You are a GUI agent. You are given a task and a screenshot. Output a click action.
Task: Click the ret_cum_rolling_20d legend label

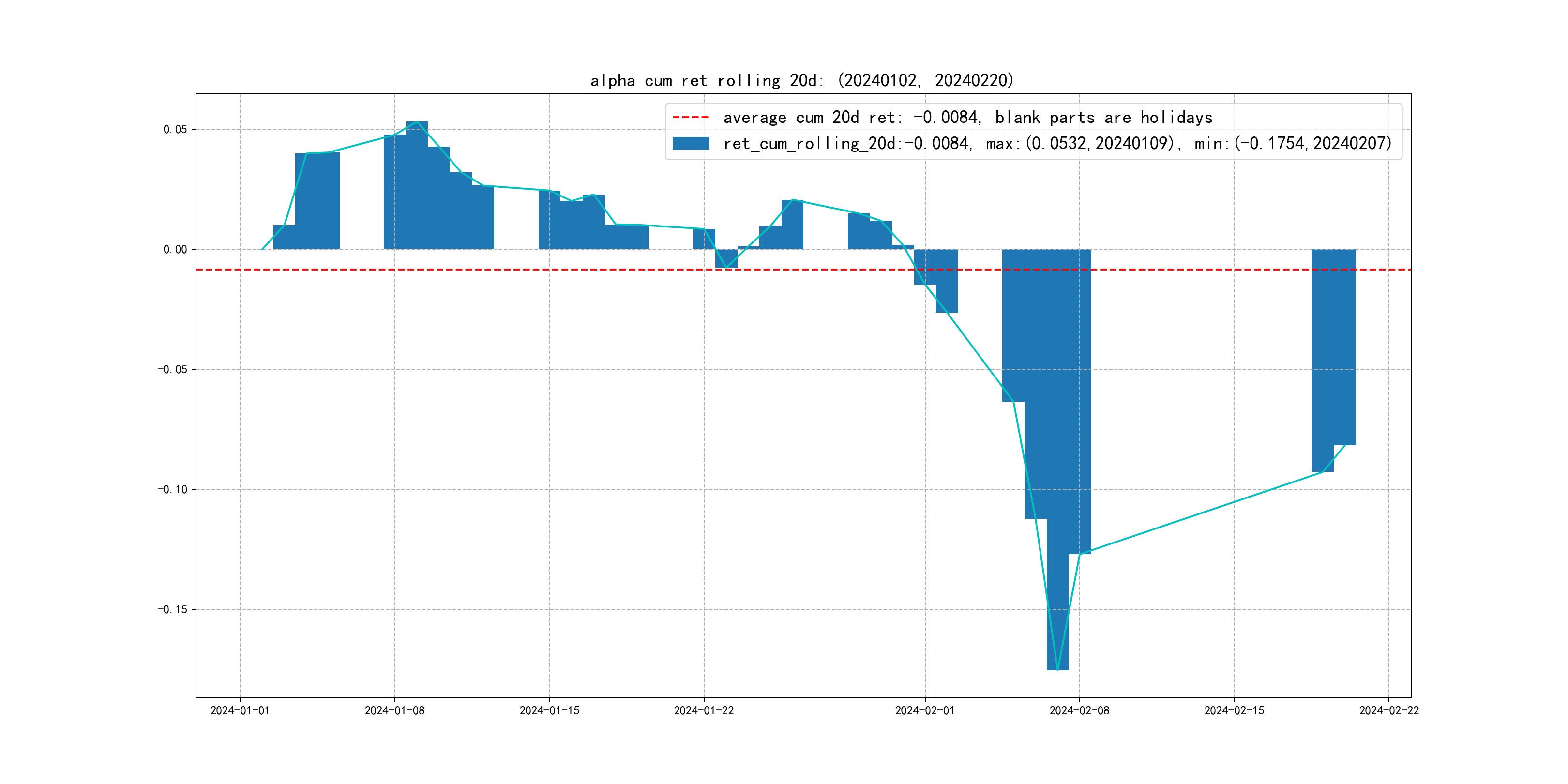(x=1056, y=144)
